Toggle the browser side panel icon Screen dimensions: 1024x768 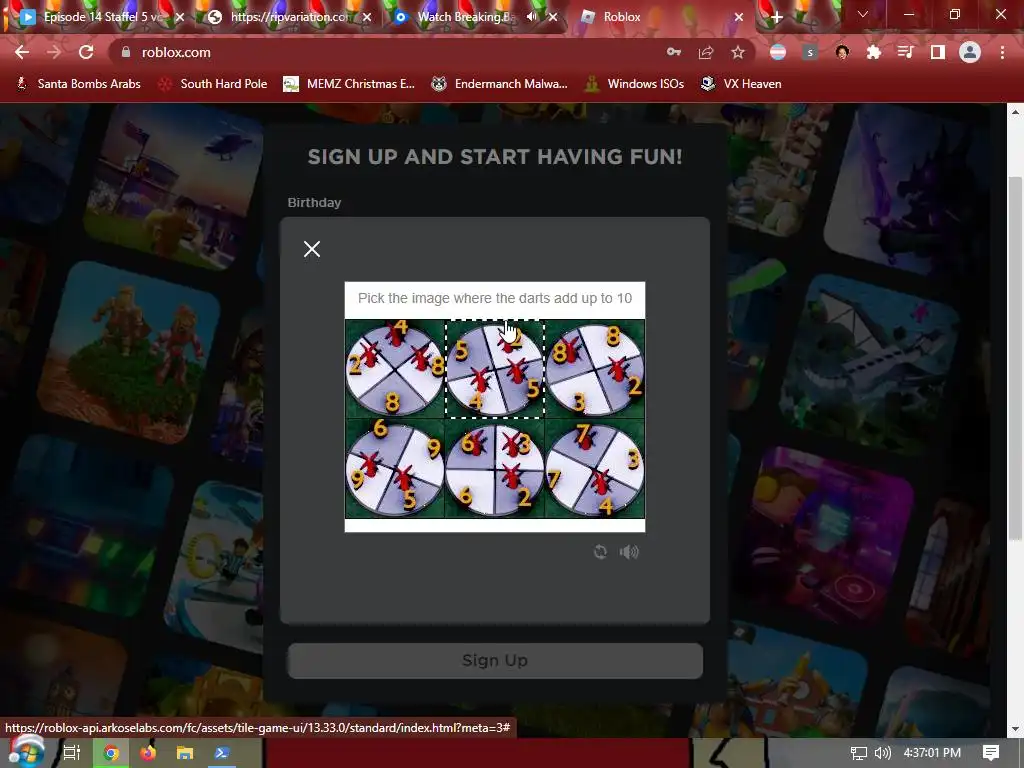pyautogui.click(x=938, y=52)
